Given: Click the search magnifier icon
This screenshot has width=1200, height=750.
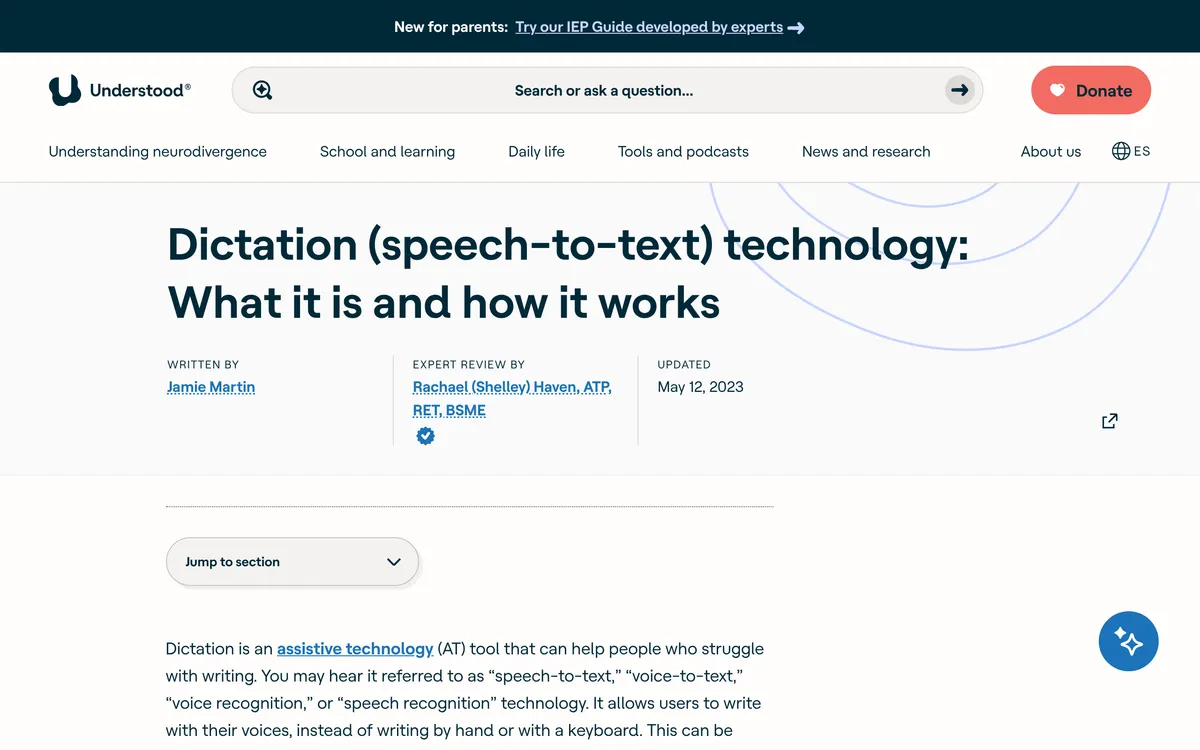Looking at the screenshot, I should [x=262, y=90].
